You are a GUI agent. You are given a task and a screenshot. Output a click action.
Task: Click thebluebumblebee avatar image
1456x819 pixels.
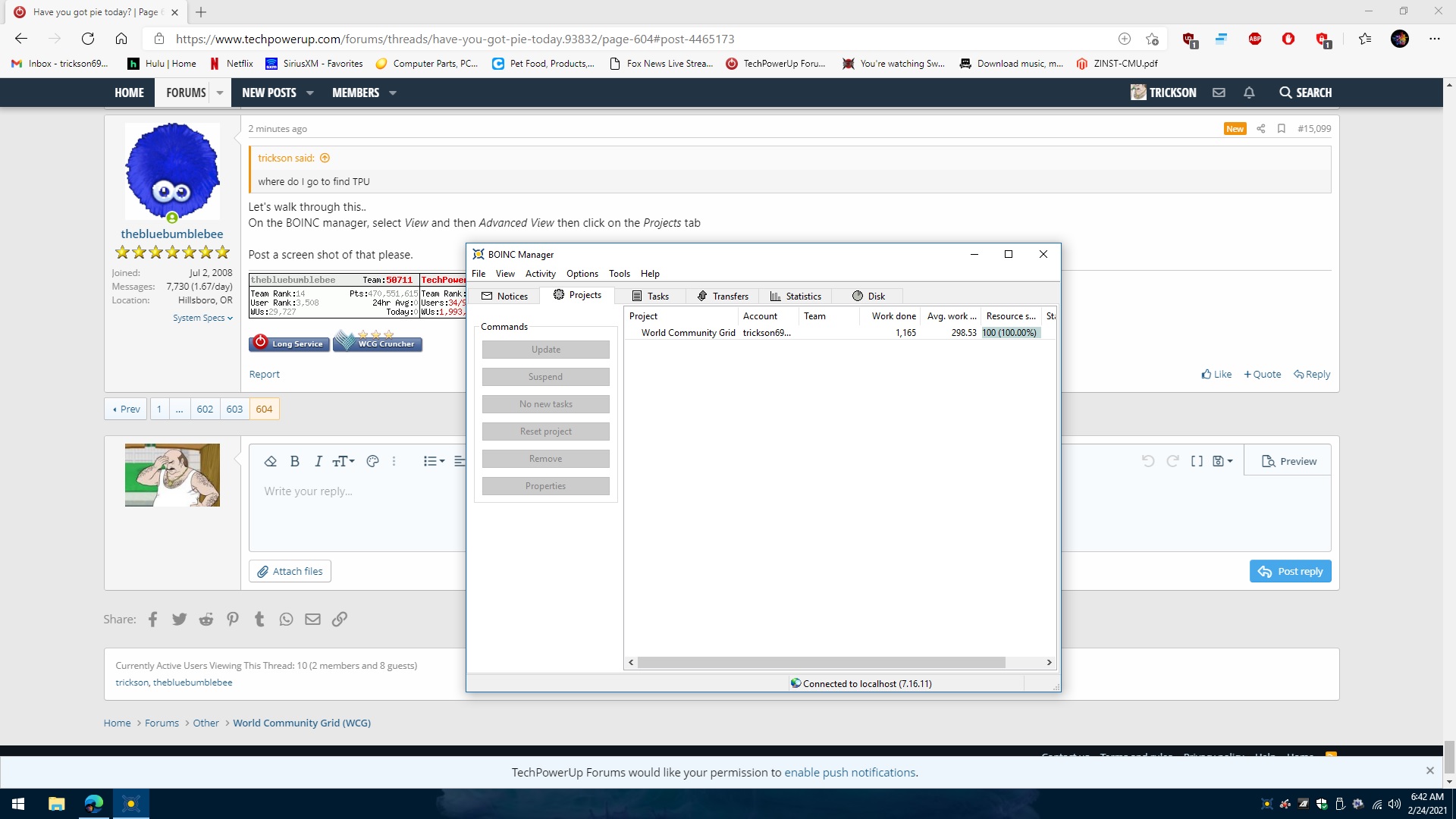coord(172,171)
